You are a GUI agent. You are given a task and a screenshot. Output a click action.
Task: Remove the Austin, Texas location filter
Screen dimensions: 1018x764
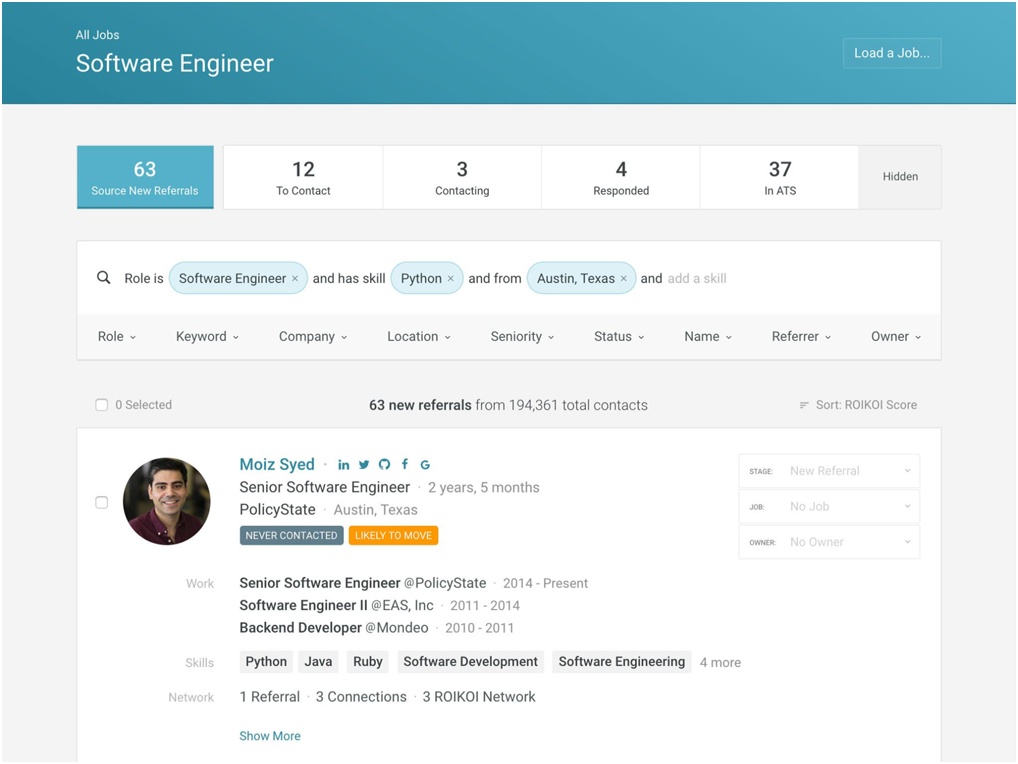point(624,279)
